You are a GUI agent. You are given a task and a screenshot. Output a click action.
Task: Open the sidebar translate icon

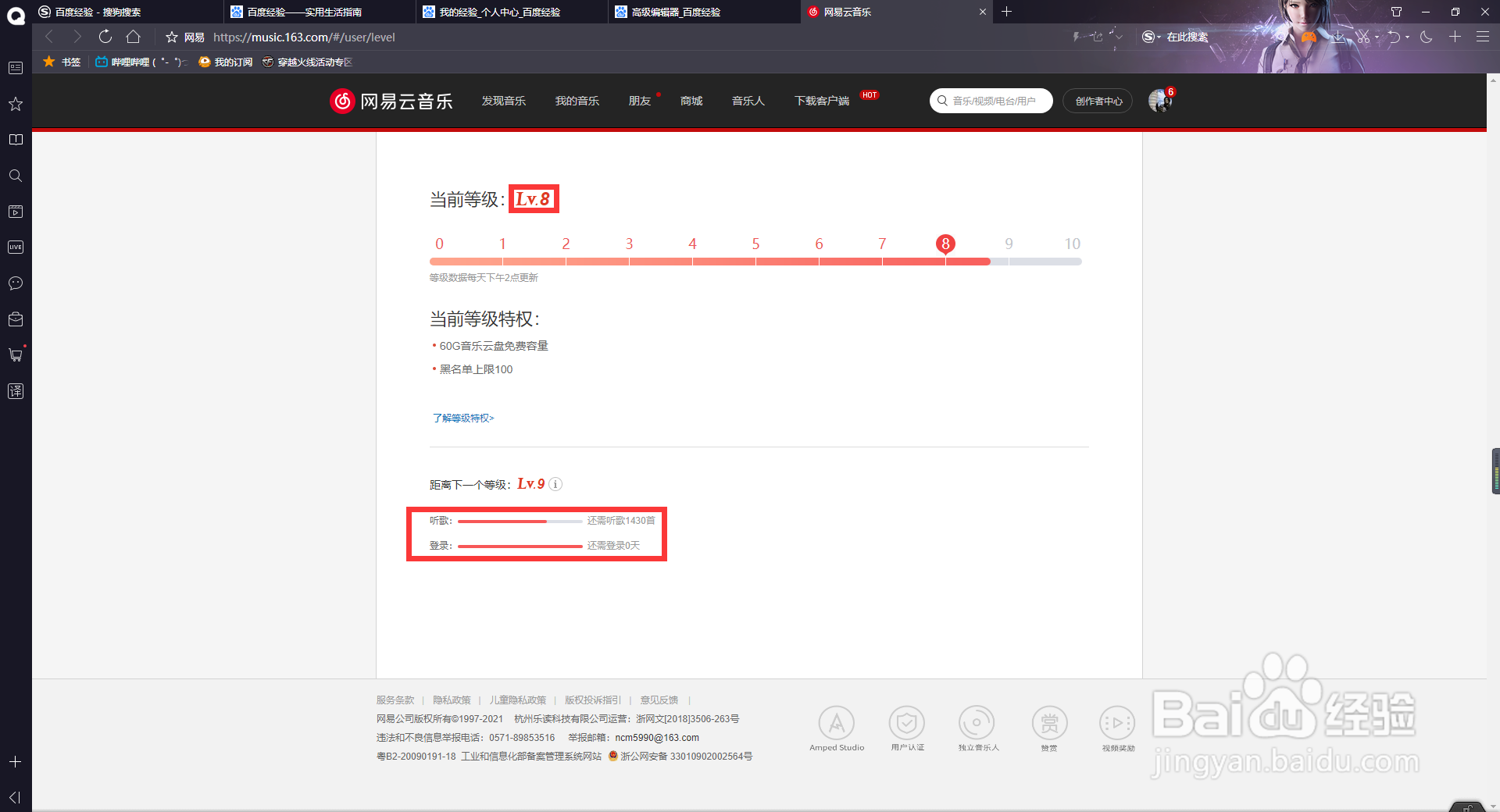point(16,391)
